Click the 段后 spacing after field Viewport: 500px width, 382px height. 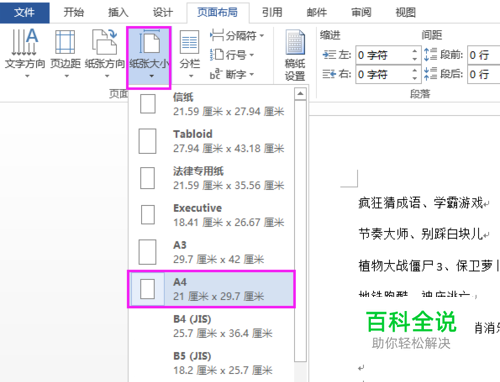pos(483,74)
